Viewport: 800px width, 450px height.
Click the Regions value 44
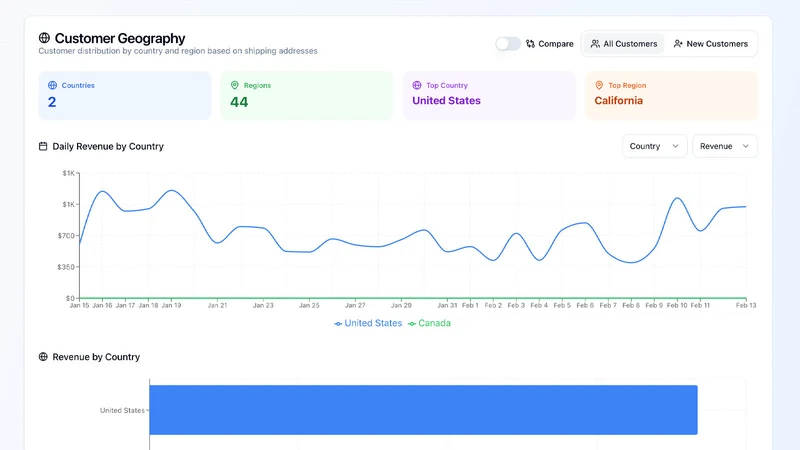click(239, 102)
